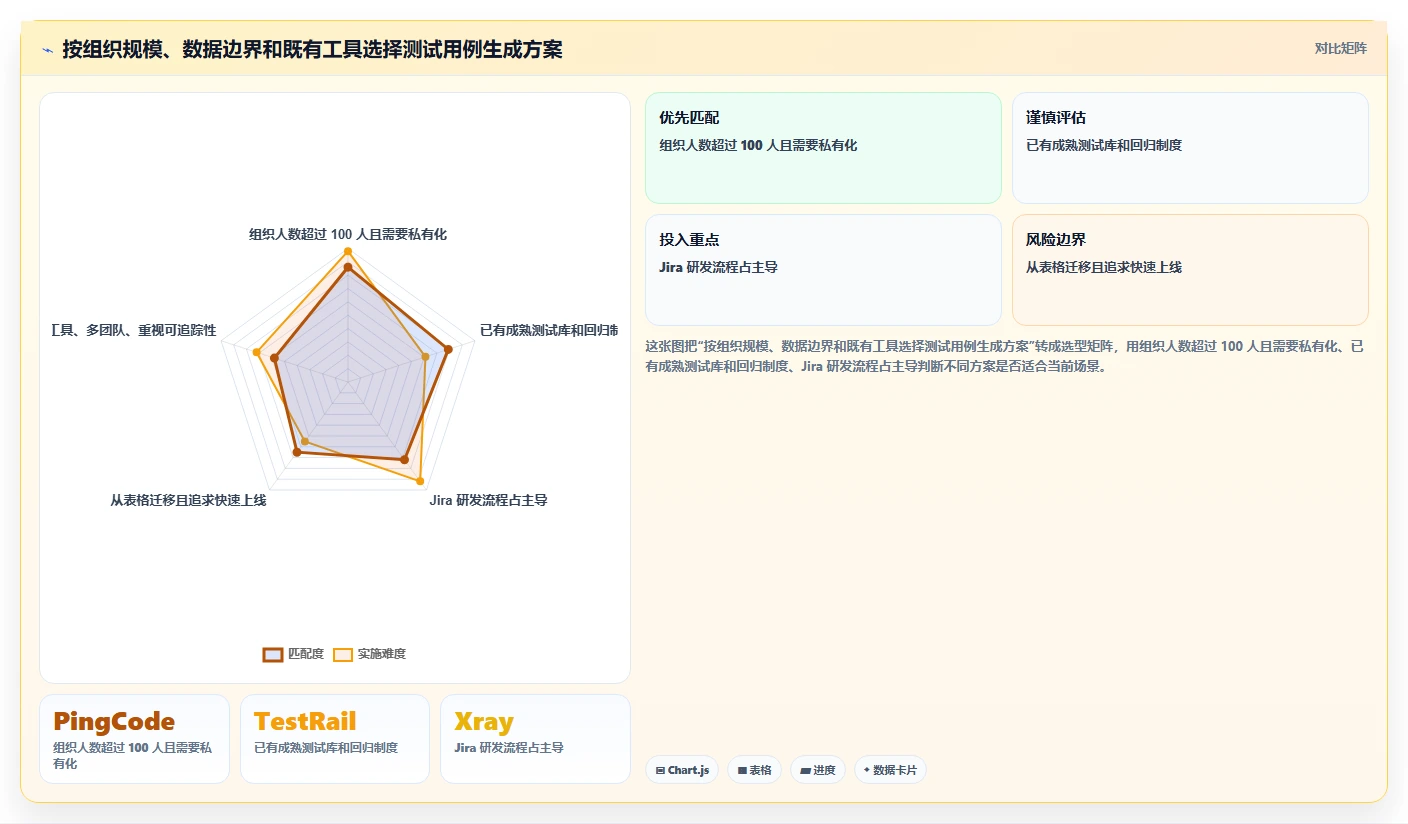The width and height of the screenshot is (1408, 824).
Task: Click the lightning icon beside the title
Action: coord(48,49)
